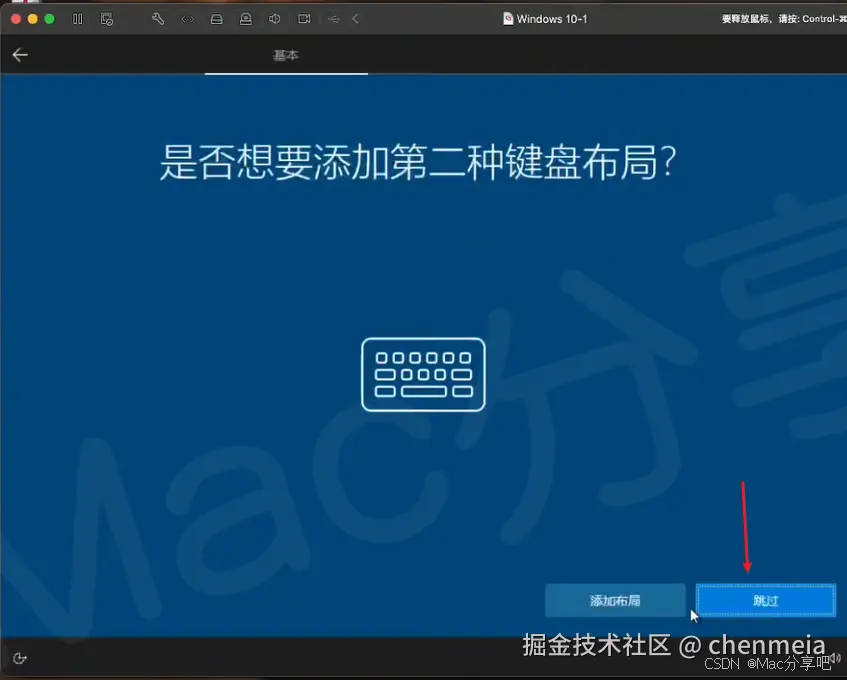Viewport: 847px width, 680px height.
Task: Switch to the 基本 tab
Action: point(286,55)
